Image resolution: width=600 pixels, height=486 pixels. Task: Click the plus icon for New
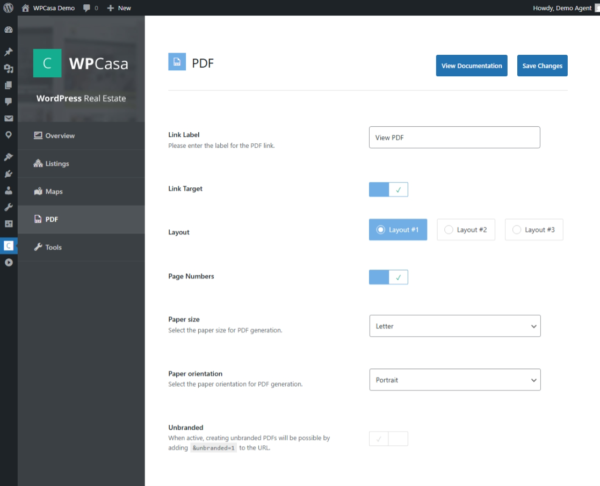pyautogui.click(x=111, y=8)
